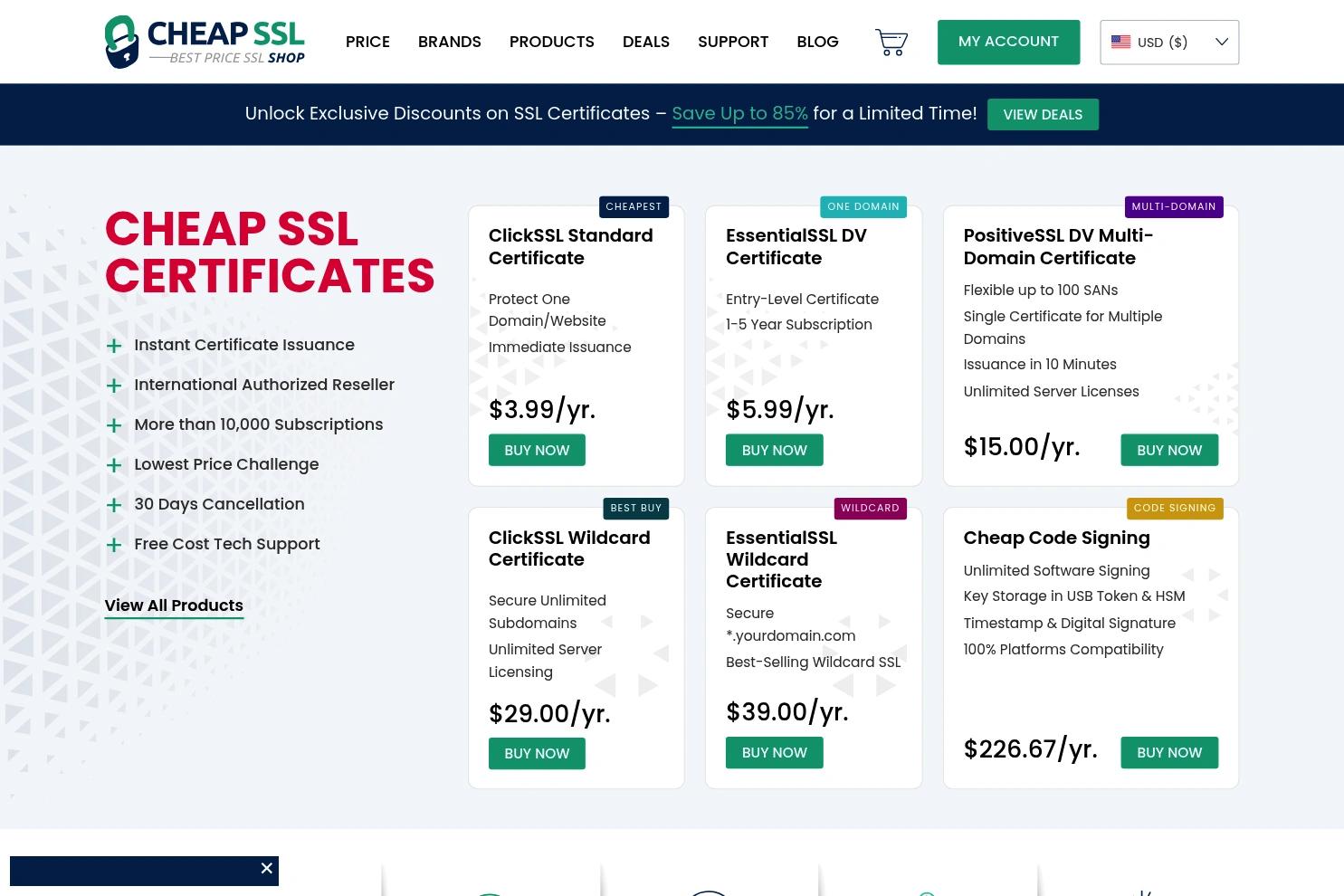Click the WILDCARD badge
This screenshot has width=1344, height=896.
pos(870,508)
